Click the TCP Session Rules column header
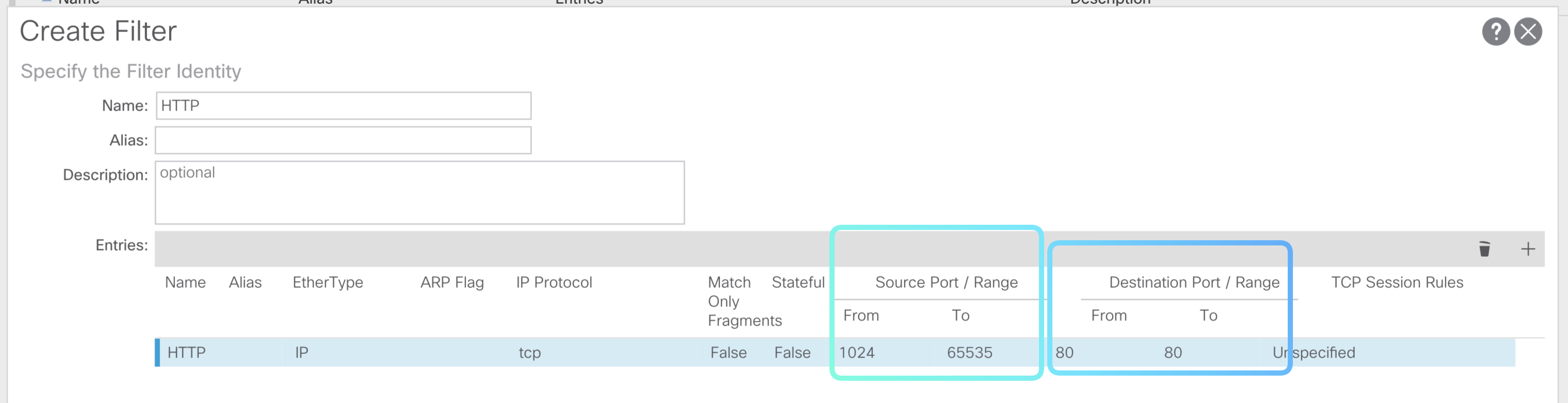 1396,282
